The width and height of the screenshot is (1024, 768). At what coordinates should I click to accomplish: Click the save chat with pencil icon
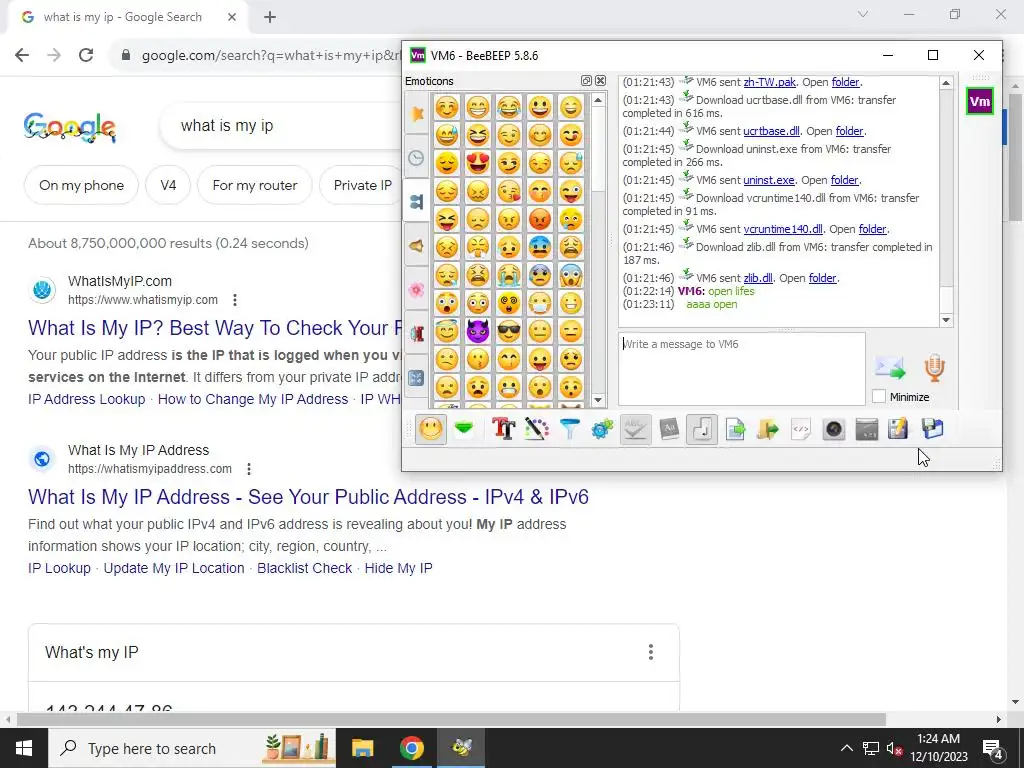point(899,429)
